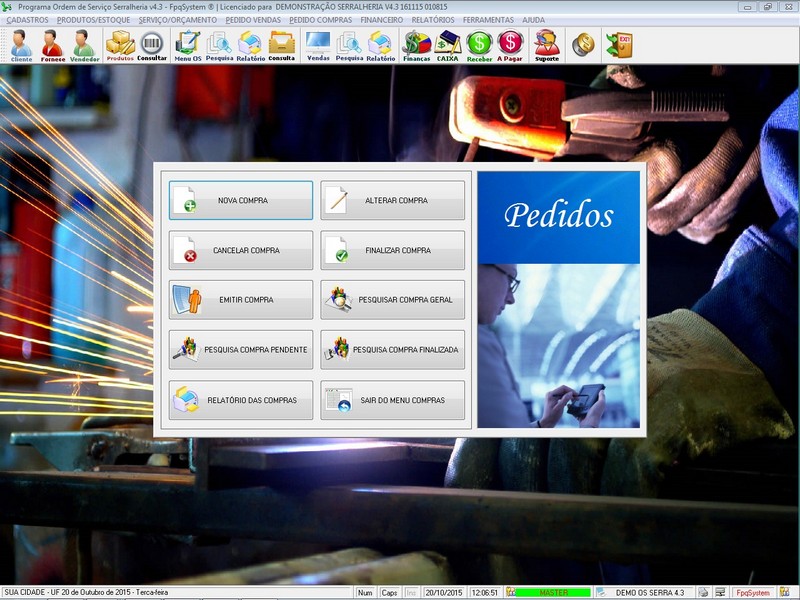Screen dimensions: 800x600
Task: Click the PESQUISA COMPRA FINALIZADA button
Action: click(x=392, y=349)
